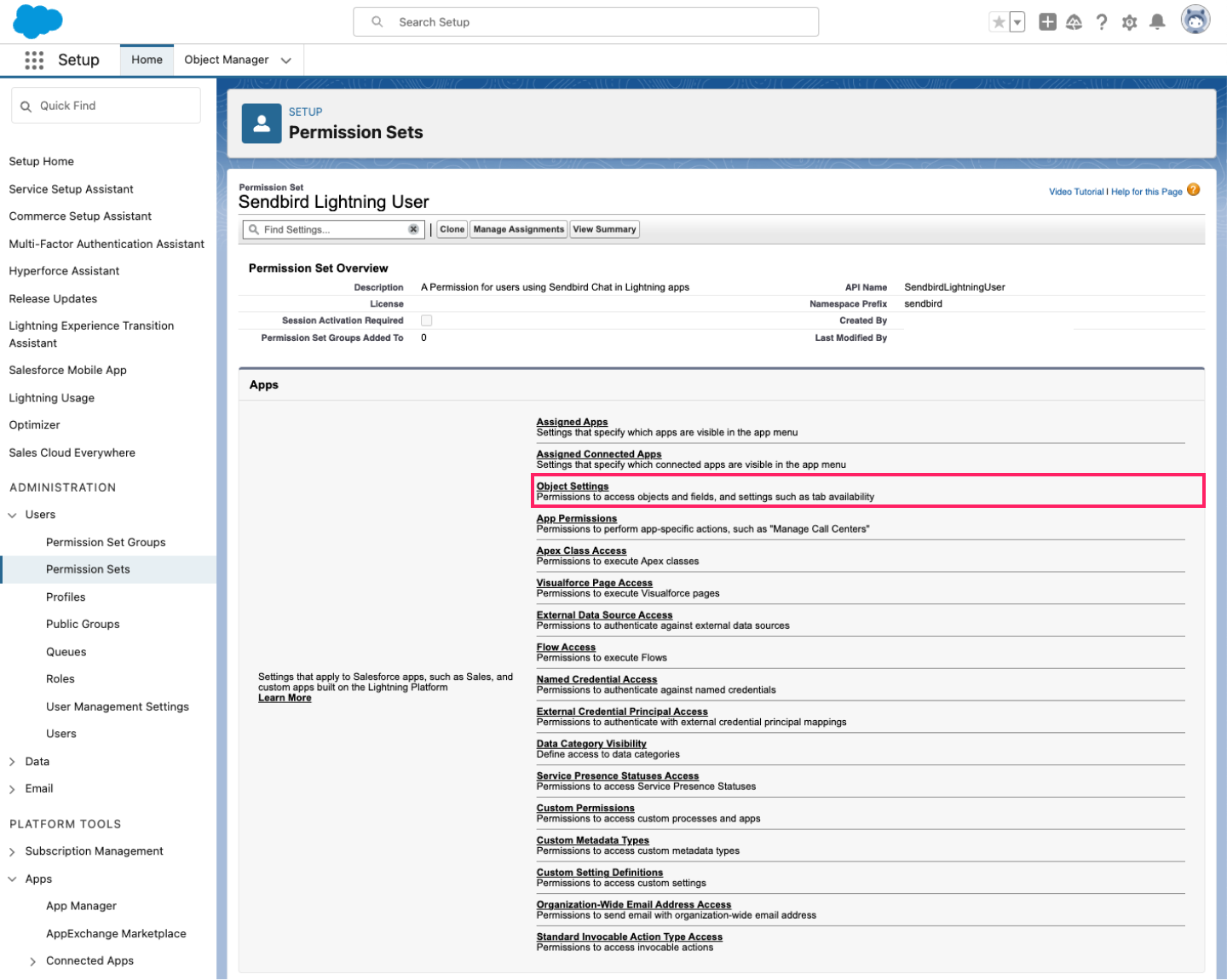This screenshot has height=980, width=1227.
Task: Collapse the Users section in sidebar
Action: [x=13, y=515]
